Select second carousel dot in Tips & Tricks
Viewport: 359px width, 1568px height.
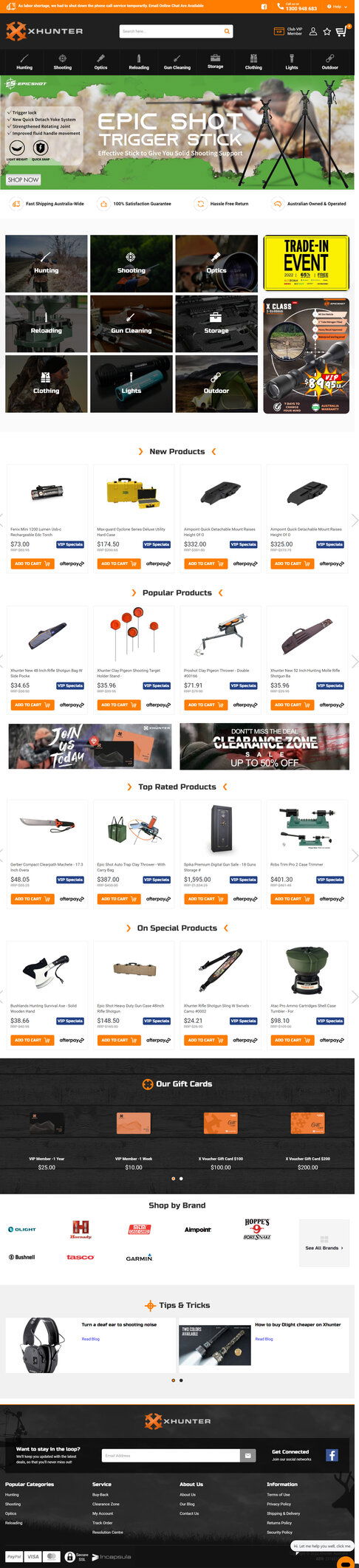pyautogui.click(x=181, y=1380)
